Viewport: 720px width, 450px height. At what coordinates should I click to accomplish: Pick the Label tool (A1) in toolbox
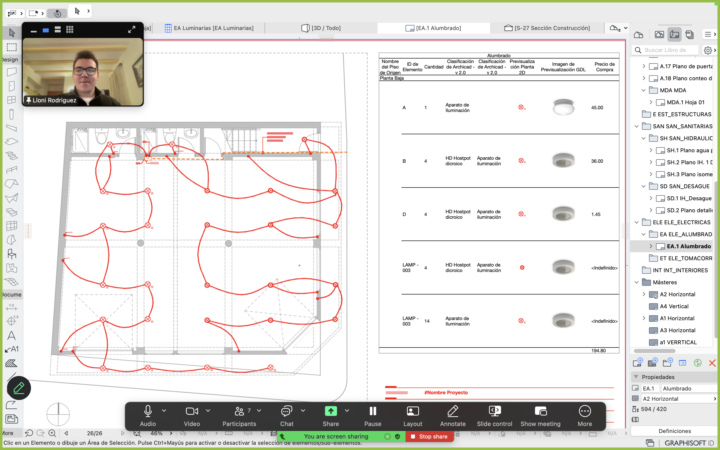(11, 349)
